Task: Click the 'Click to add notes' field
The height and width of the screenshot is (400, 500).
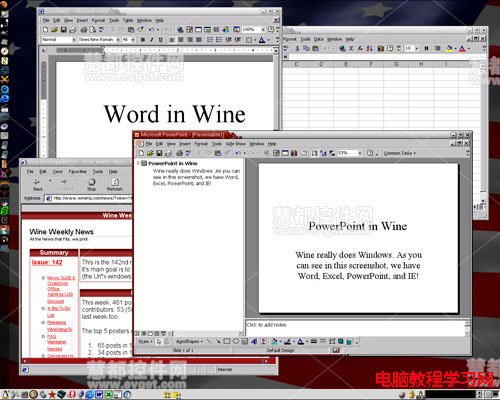Action: click(x=355, y=328)
